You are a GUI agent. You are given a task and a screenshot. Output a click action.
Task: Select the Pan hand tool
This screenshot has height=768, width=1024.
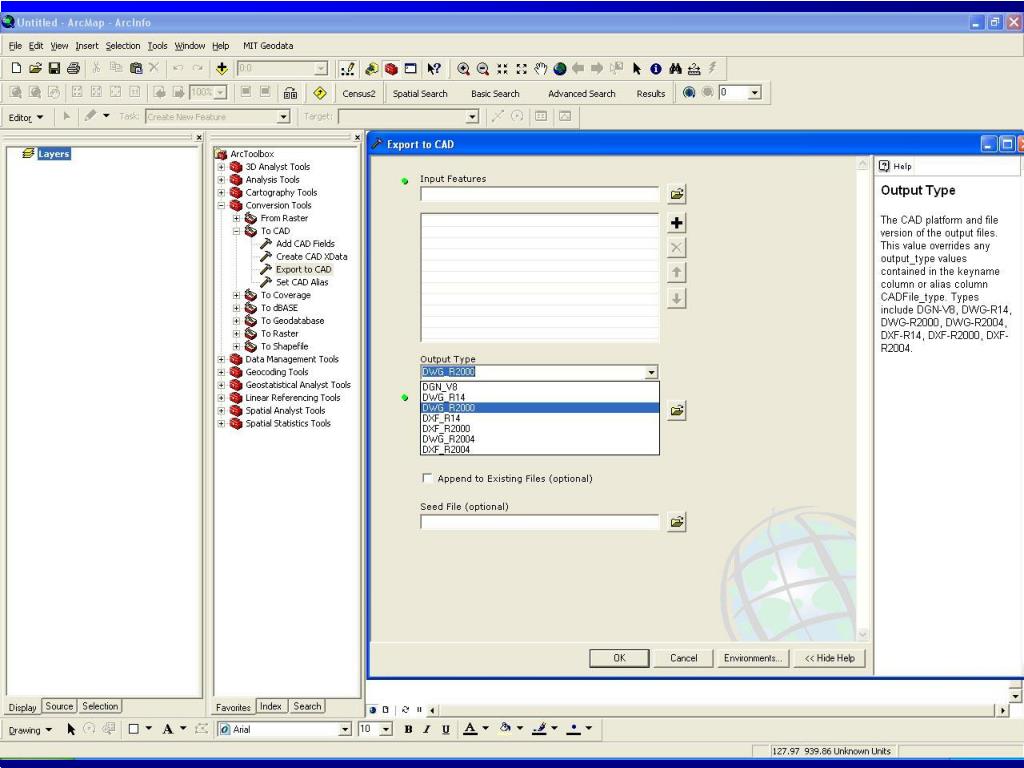pyautogui.click(x=540, y=69)
